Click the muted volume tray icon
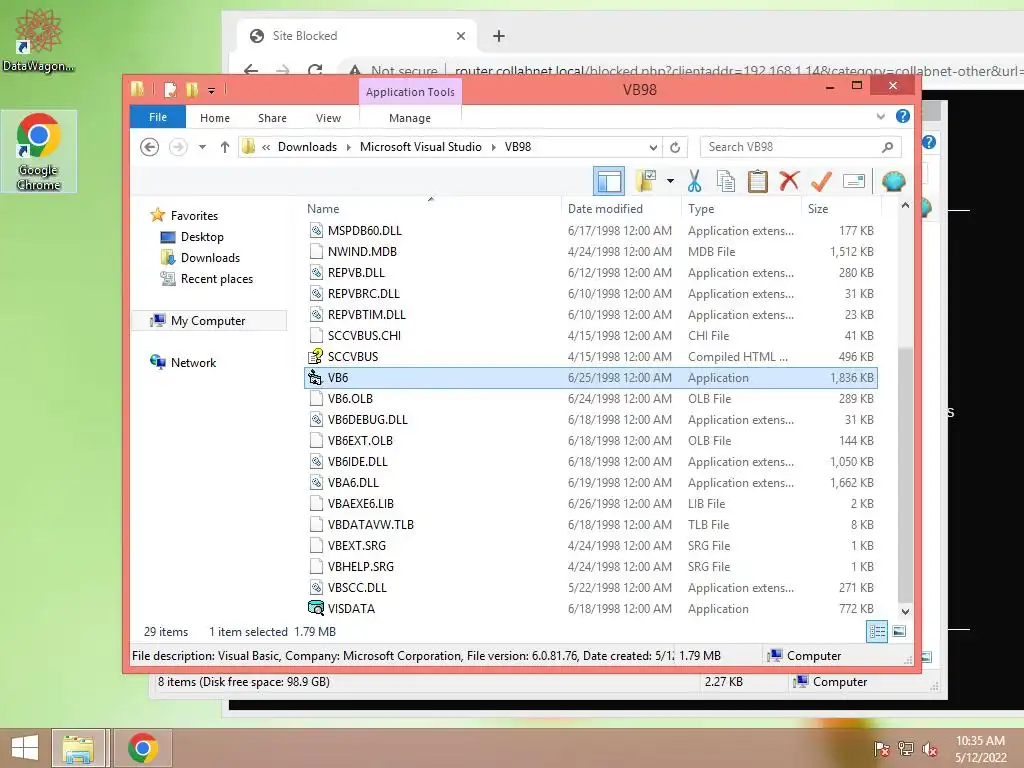 930,749
